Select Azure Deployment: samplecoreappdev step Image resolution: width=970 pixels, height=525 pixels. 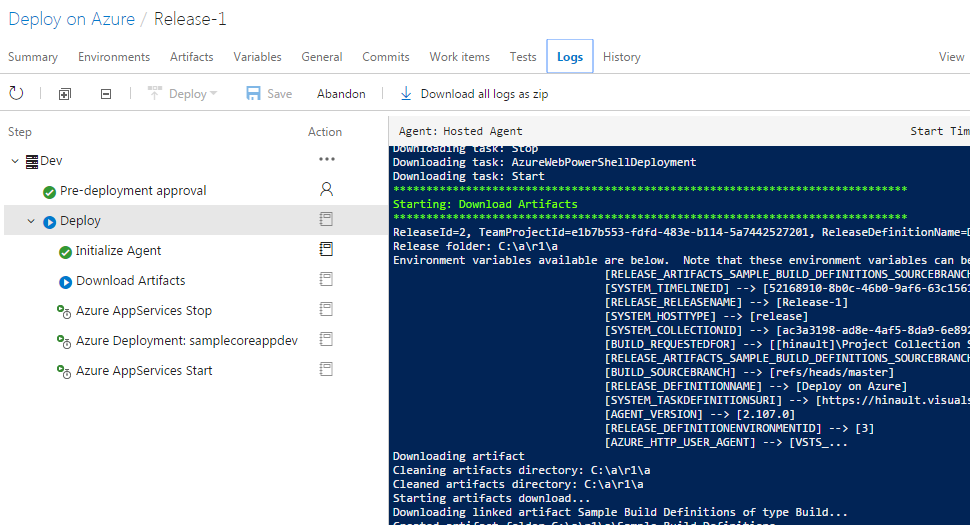point(187,341)
